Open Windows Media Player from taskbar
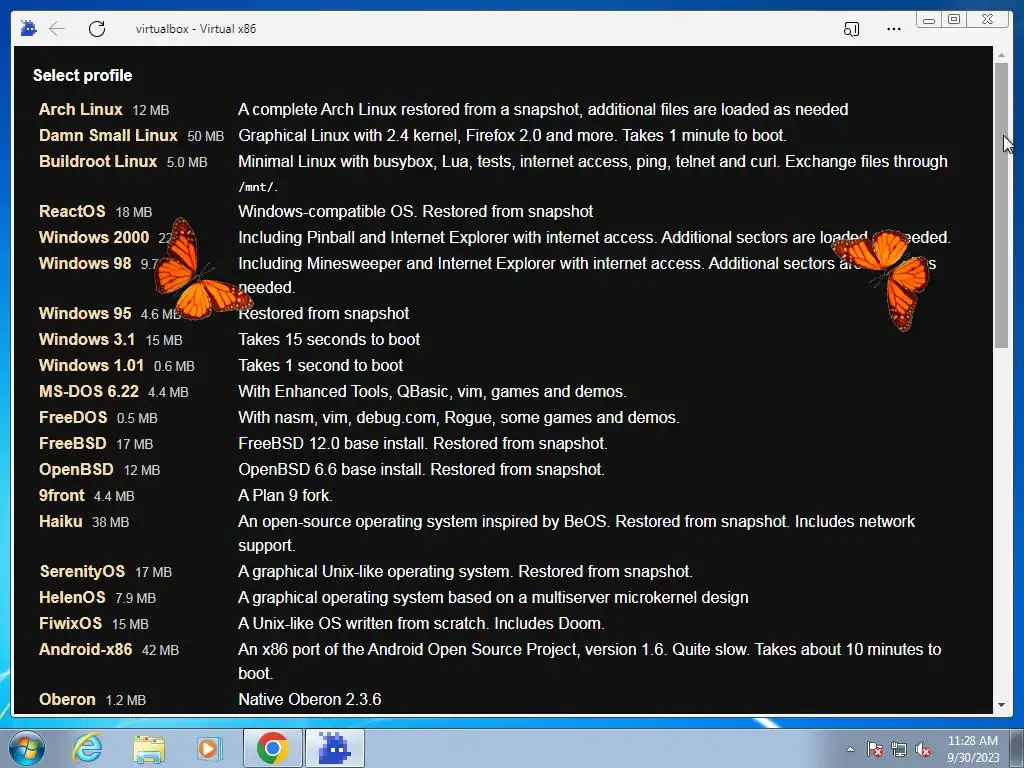Viewport: 1024px width, 768px height. point(210,748)
